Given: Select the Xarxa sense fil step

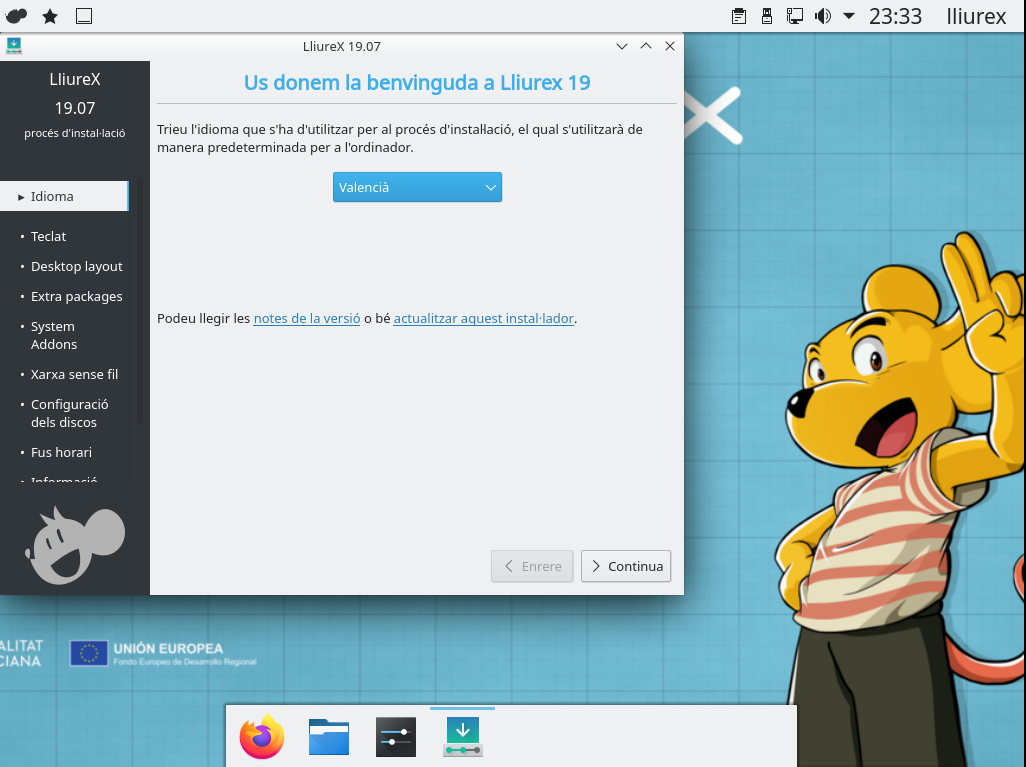Looking at the screenshot, I should coord(74,374).
